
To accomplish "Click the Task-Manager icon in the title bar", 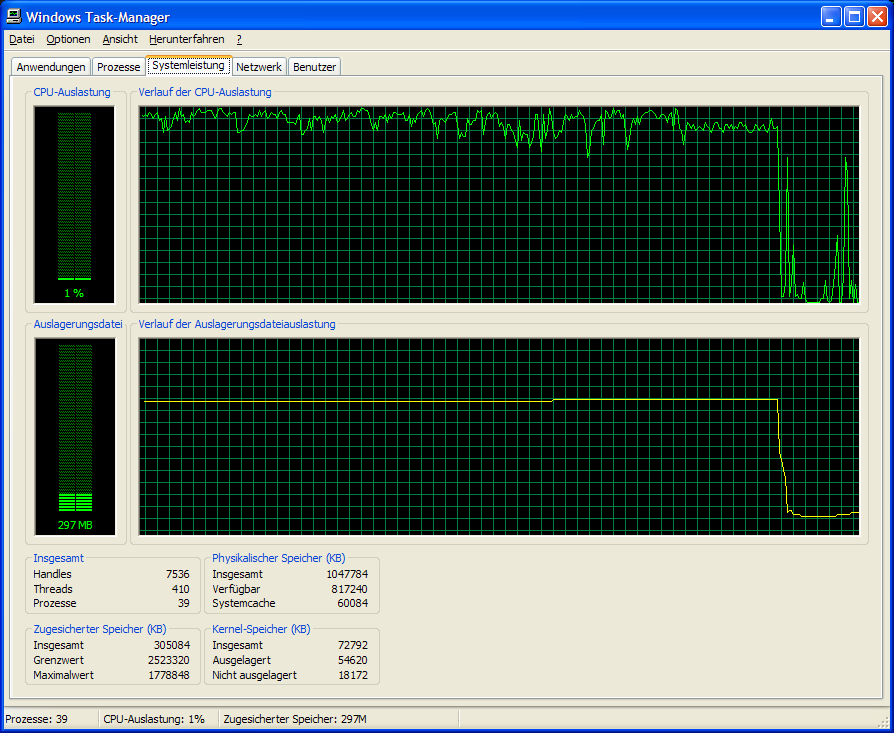I will click(14, 17).
